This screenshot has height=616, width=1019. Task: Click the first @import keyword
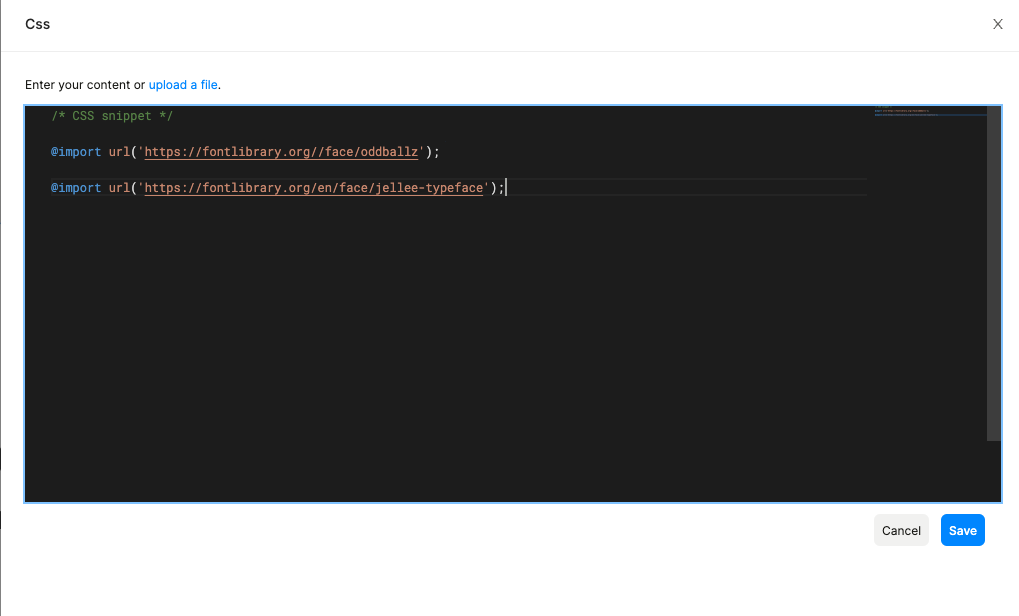pos(76,152)
